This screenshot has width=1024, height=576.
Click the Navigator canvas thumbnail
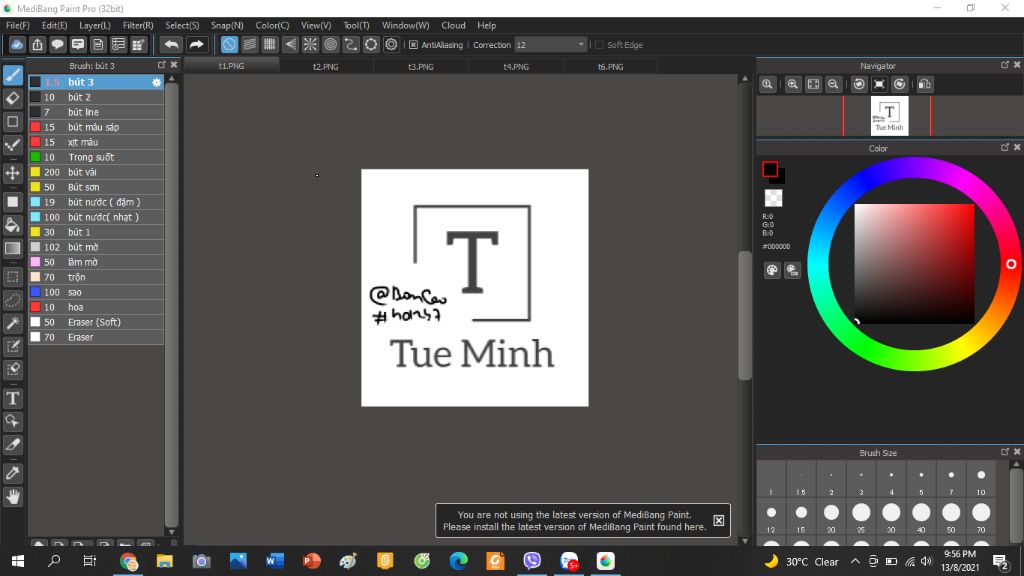889,116
